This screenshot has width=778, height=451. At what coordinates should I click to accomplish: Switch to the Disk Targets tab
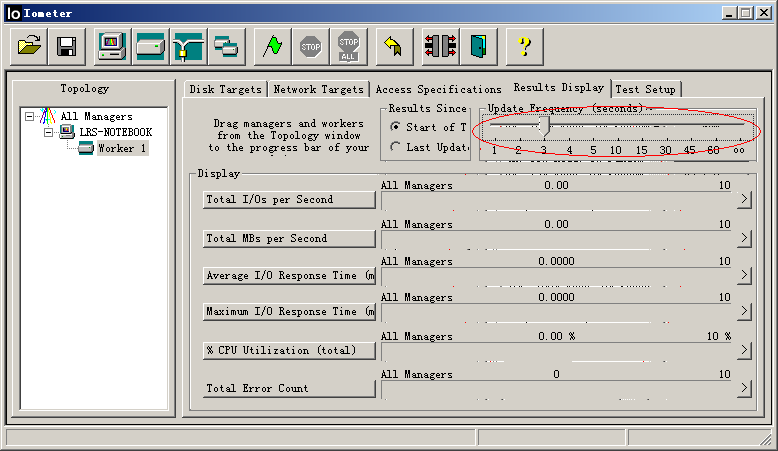(226, 89)
